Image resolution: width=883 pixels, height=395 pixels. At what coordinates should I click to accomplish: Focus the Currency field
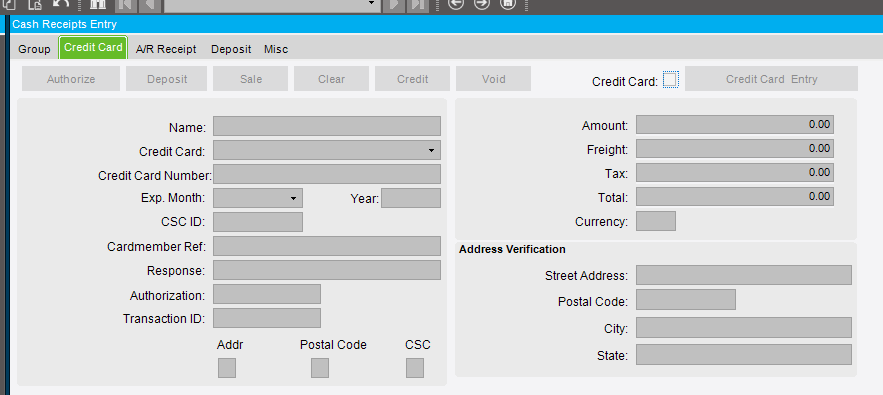[656, 221]
